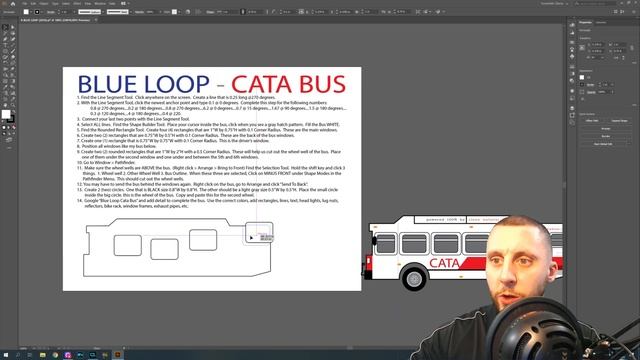
Task: Open the Symbols panel icon
Action: pos(572,56)
